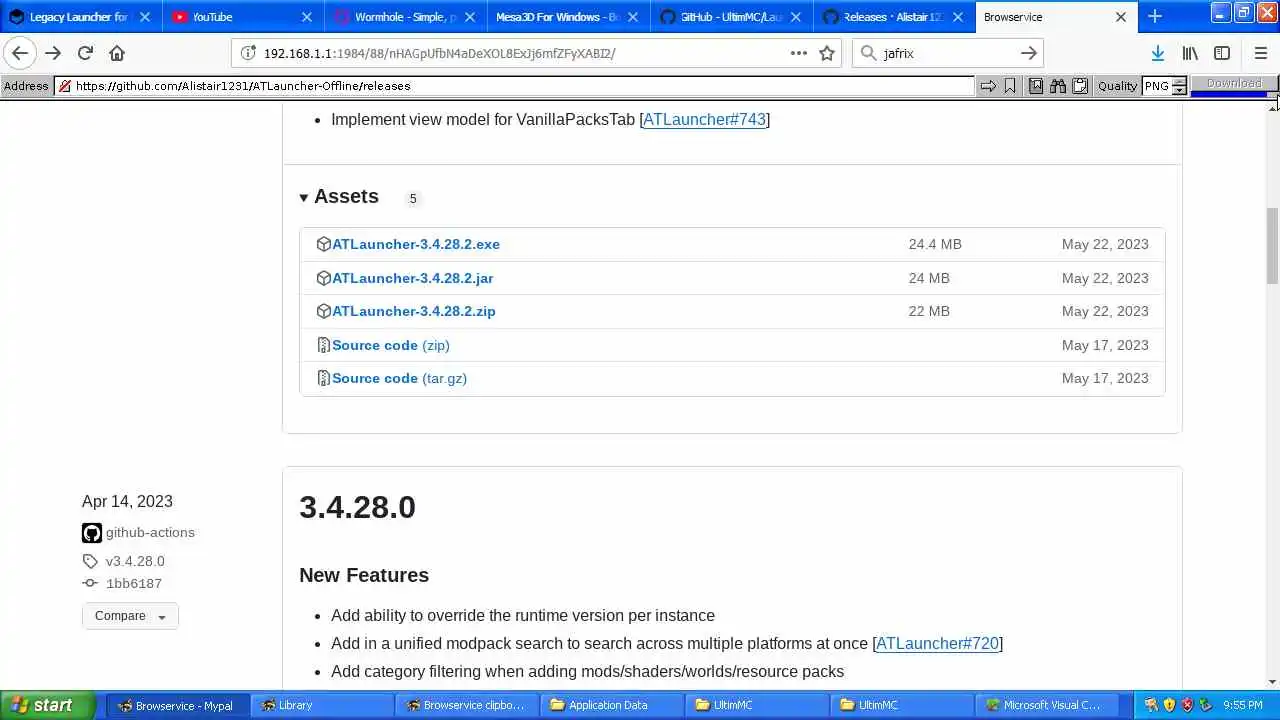Download ATLauncher-3.4.28.2.exe
The height and width of the screenshot is (720, 1280).
416,244
